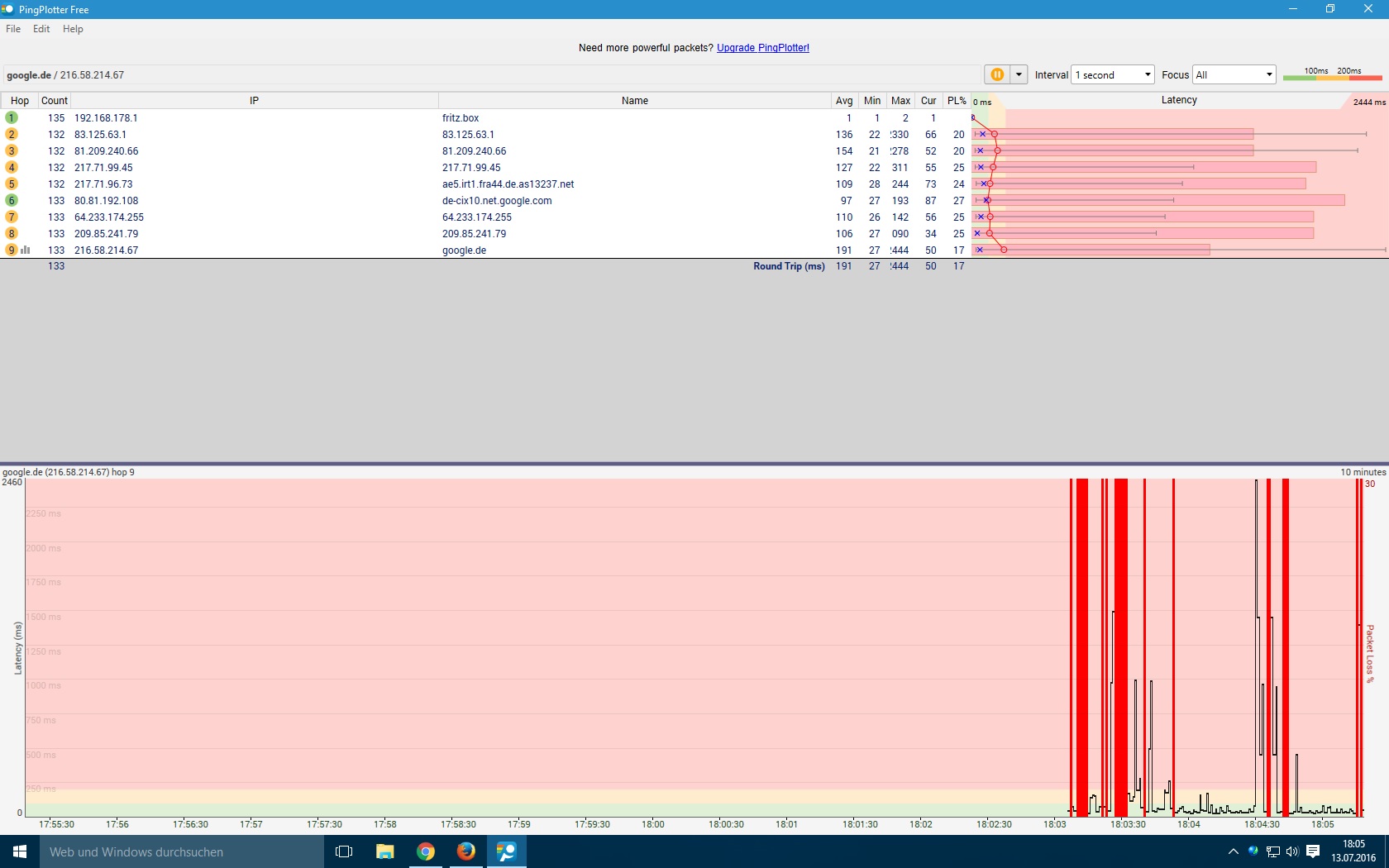The height and width of the screenshot is (868, 1389).
Task: Click the 10 minutes timeline scale label
Action: (1363, 472)
